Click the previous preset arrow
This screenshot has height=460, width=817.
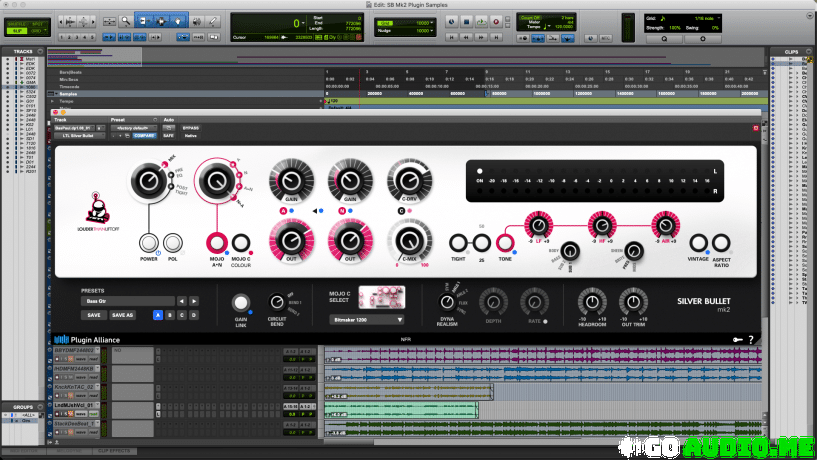point(182,301)
